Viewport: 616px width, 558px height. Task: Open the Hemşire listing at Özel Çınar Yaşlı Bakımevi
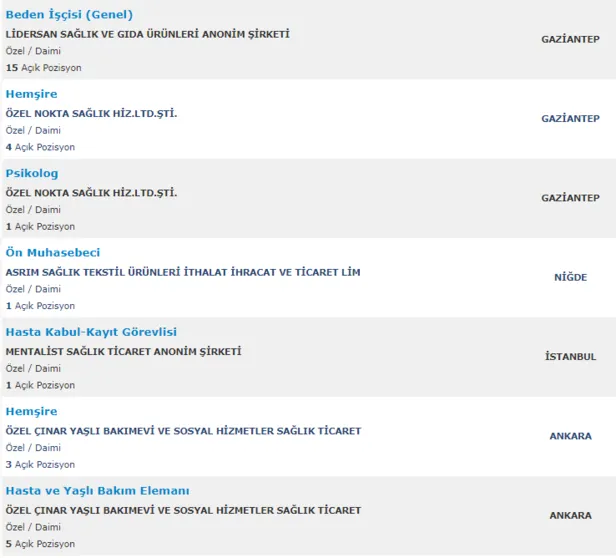[x=31, y=411]
